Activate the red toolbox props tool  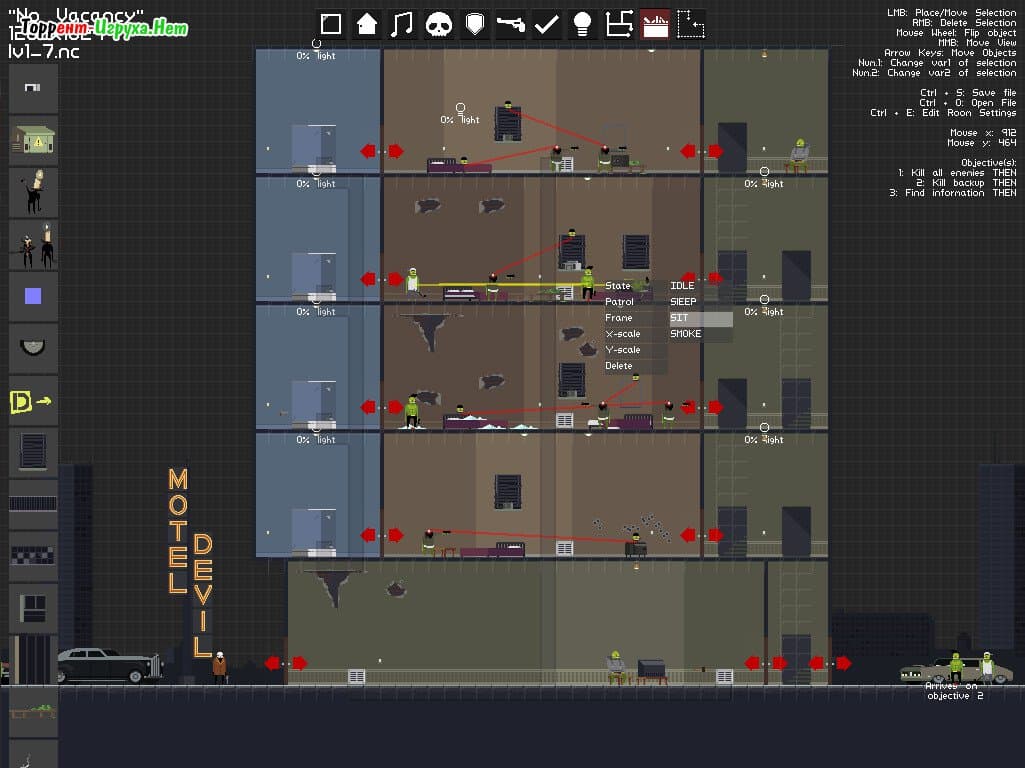click(656, 24)
